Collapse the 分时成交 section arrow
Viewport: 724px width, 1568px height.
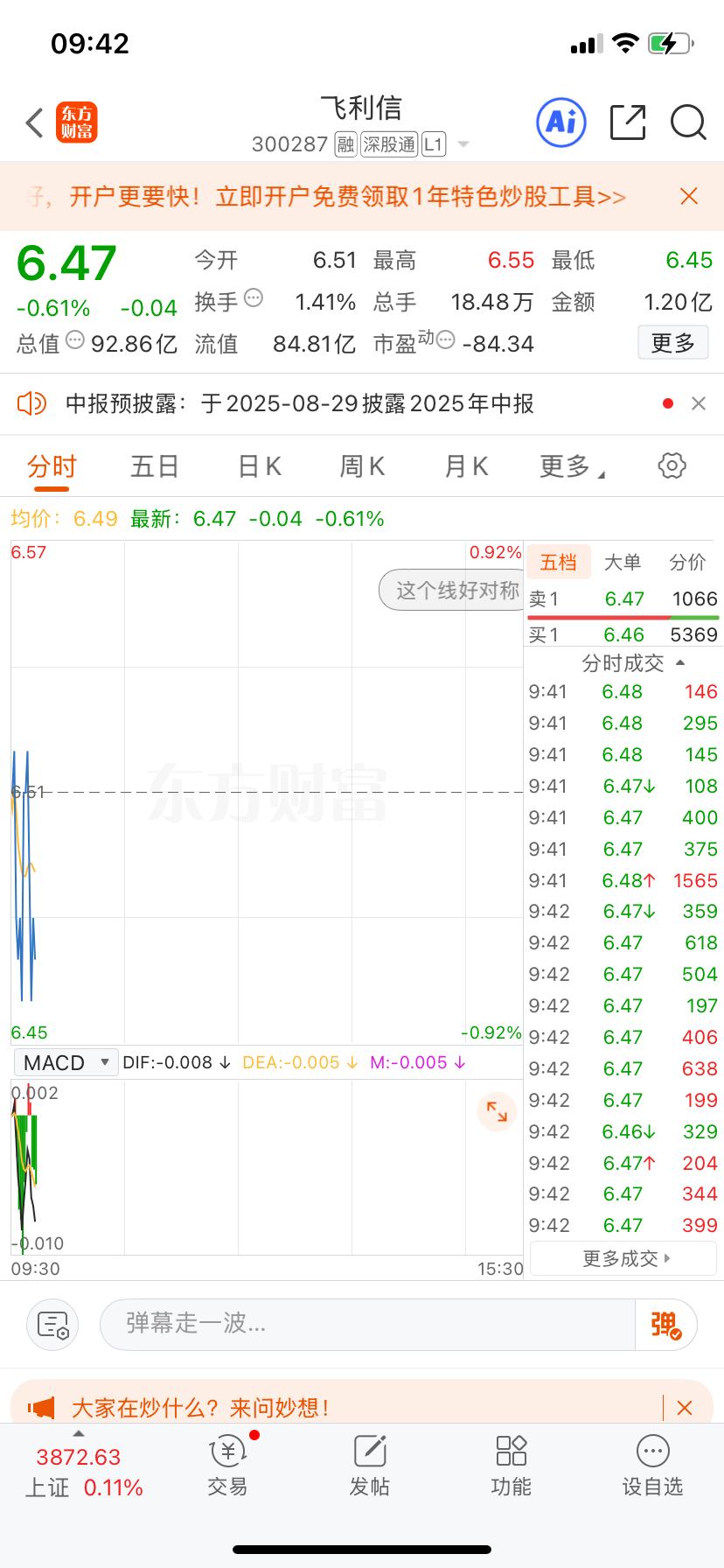tap(681, 663)
